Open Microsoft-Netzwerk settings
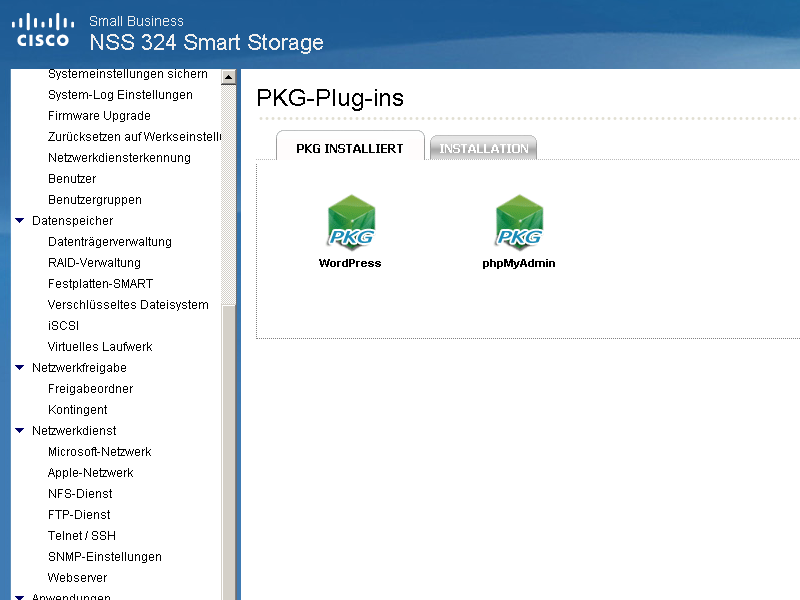This screenshot has height=600, width=800. click(99, 452)
